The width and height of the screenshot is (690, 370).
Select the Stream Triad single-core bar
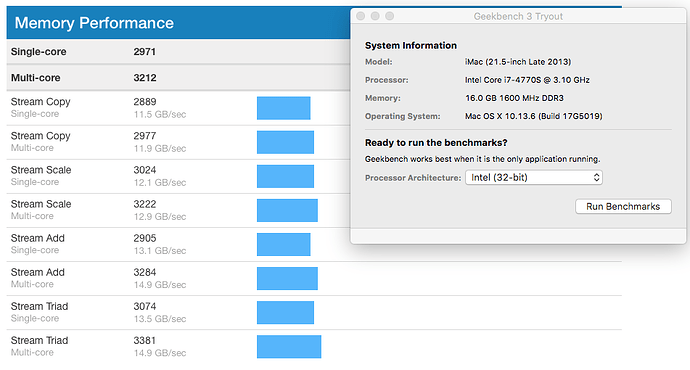286,312
